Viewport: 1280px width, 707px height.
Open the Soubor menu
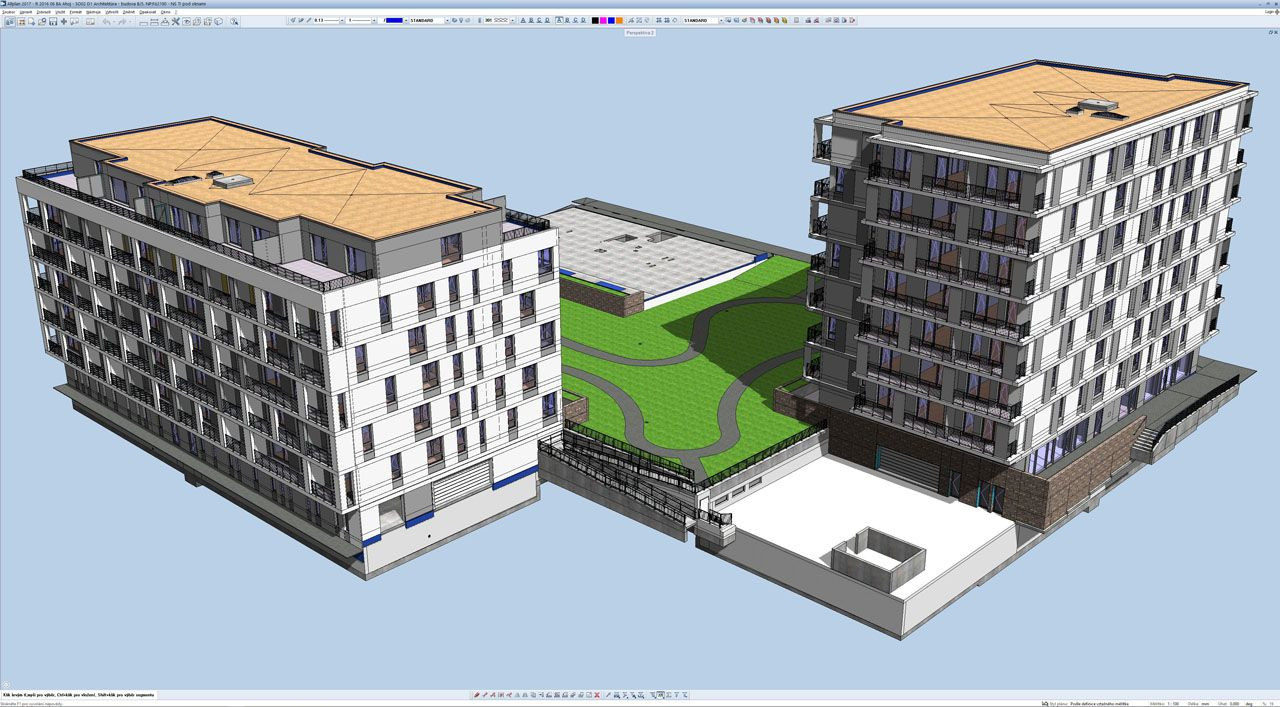8,12
